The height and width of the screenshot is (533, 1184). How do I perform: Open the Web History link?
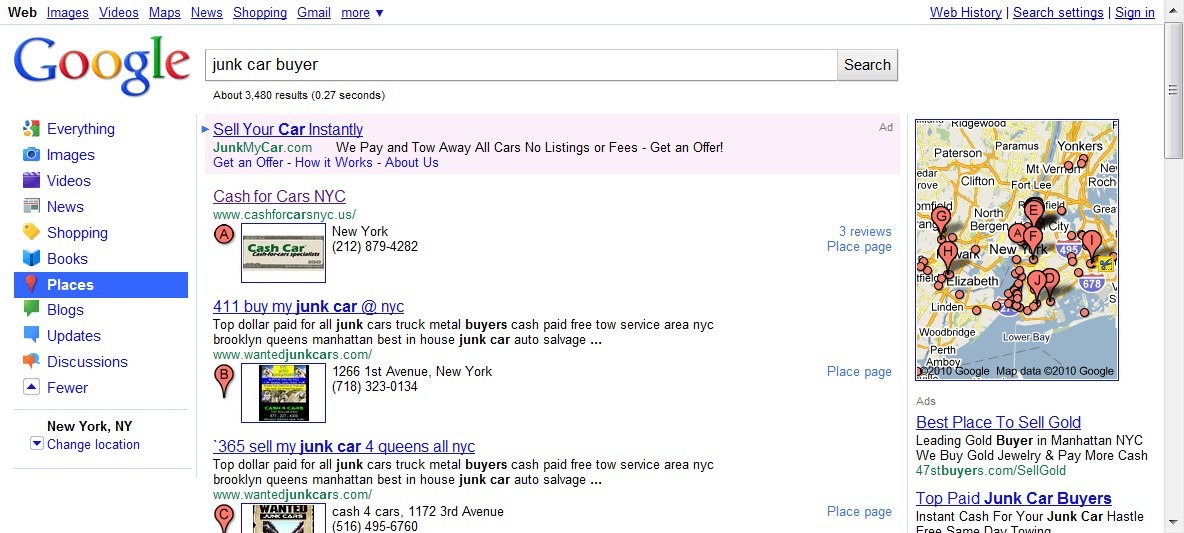click(966, 13)
